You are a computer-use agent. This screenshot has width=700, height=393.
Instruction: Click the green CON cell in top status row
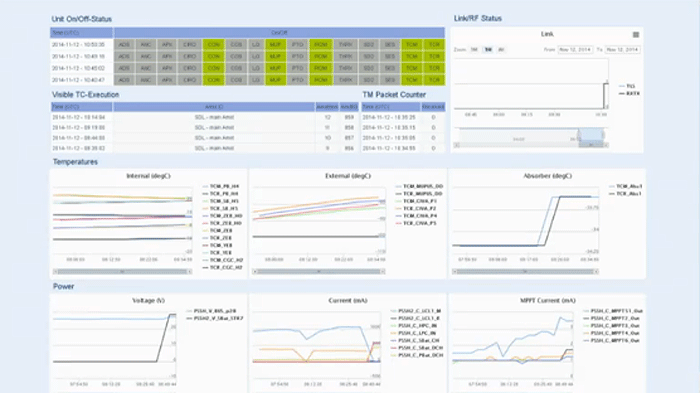214,45
